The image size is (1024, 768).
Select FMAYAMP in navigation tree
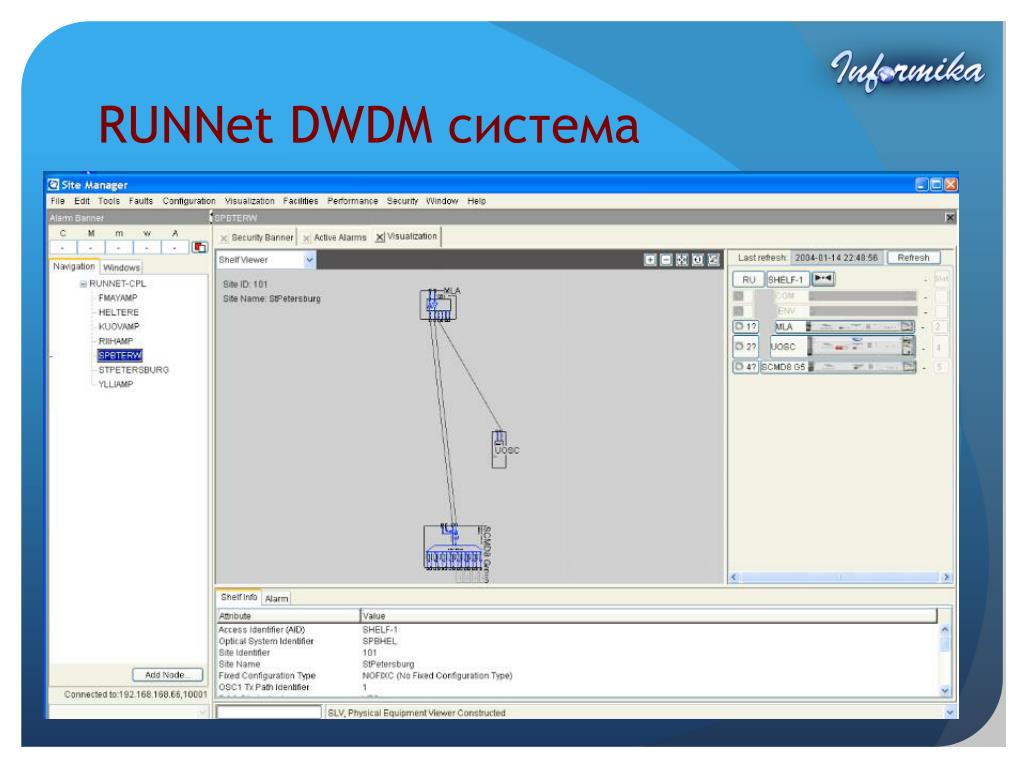pyautogui.click(x=118, y=298)
